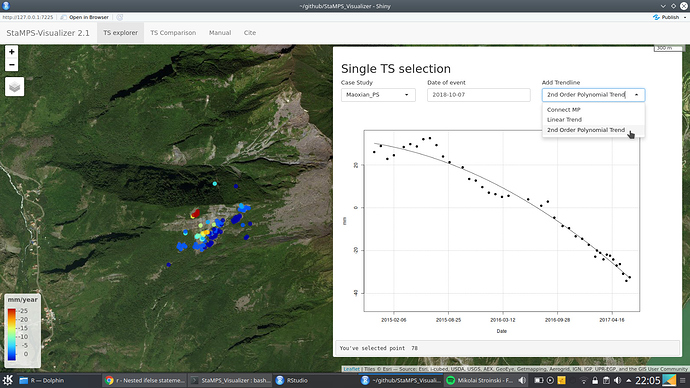Viewport: 690px width, 388px height.
Task: Zoom out on the map
Action: 12,65
